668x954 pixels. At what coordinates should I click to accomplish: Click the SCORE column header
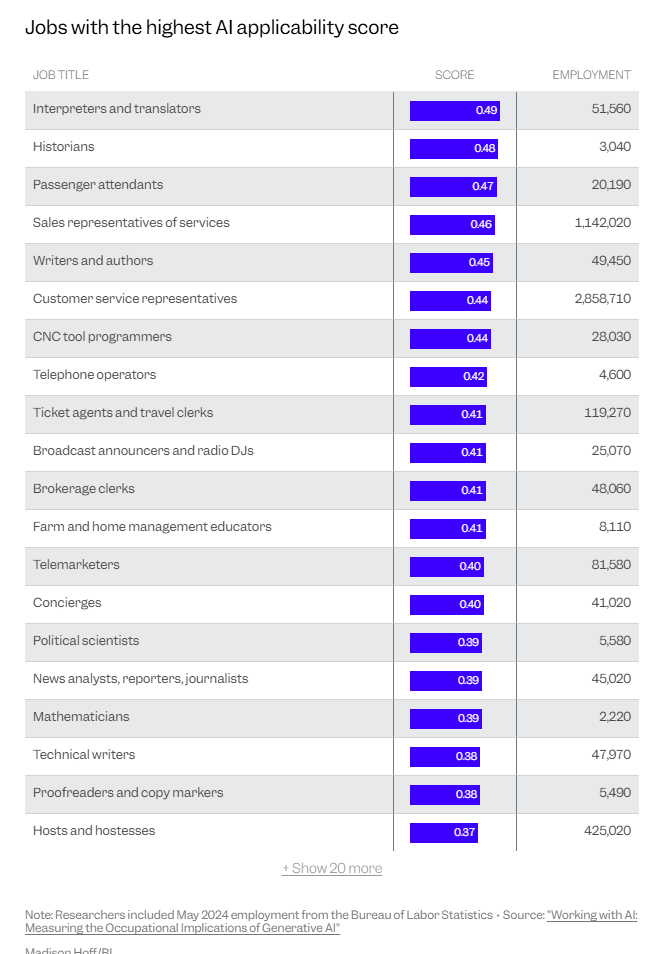coord(454,75)
